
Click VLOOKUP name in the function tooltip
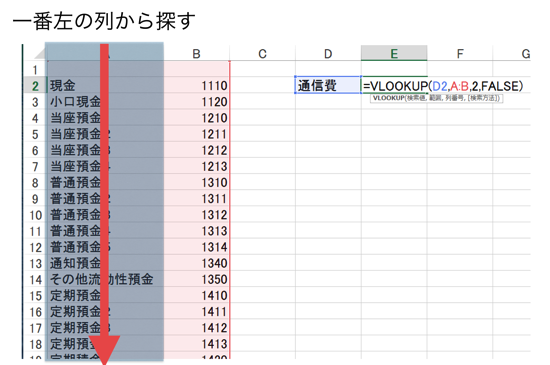[389, 98]
